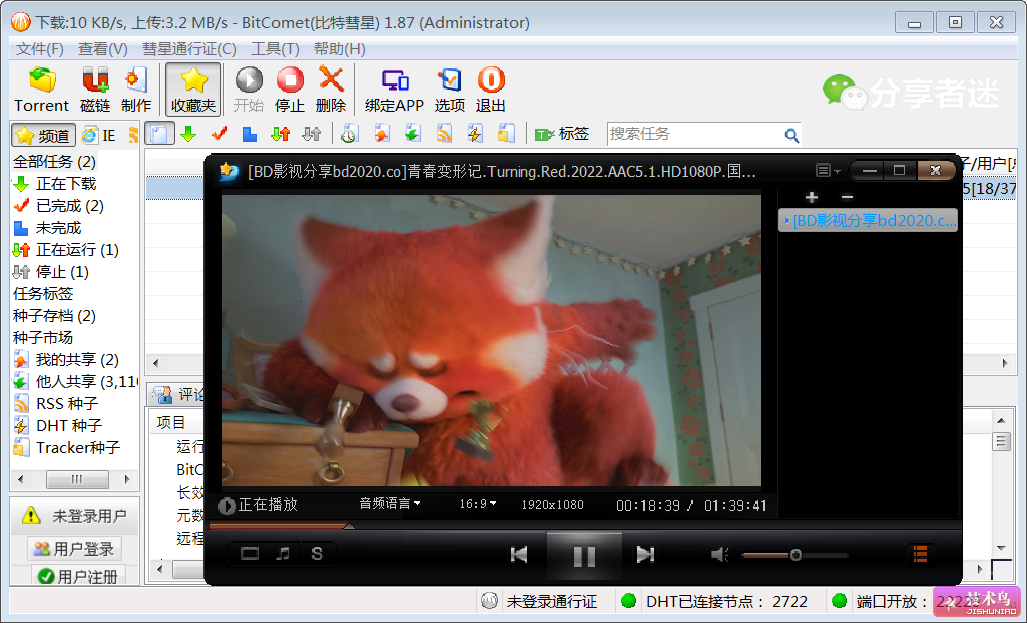Viewport: 1027px width, 623px height.
Task: Select 停止 (1) in the sidebar
Action: coord(51,272)
